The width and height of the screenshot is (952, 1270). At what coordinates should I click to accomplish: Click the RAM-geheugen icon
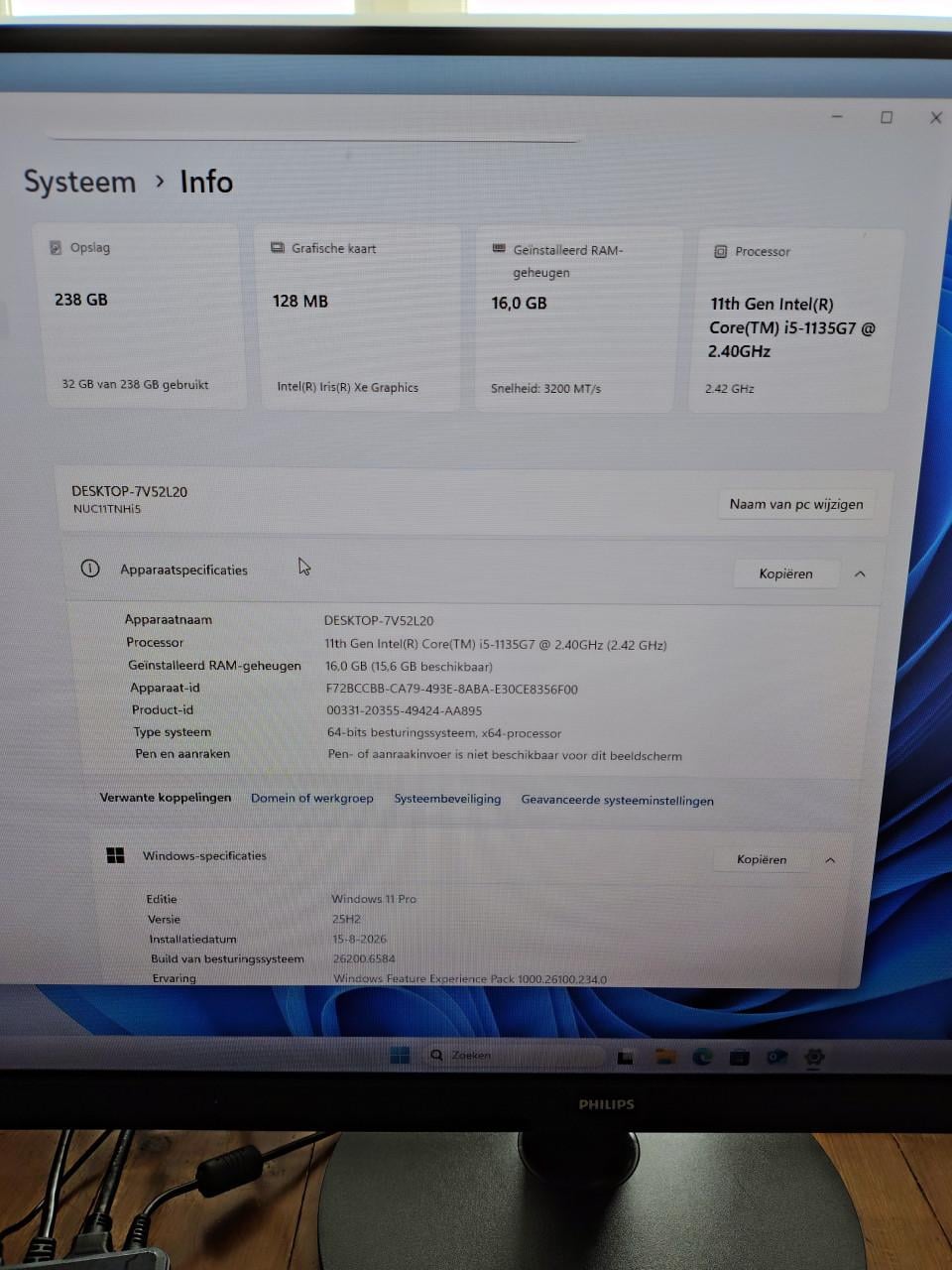click(x=499, y=249)
